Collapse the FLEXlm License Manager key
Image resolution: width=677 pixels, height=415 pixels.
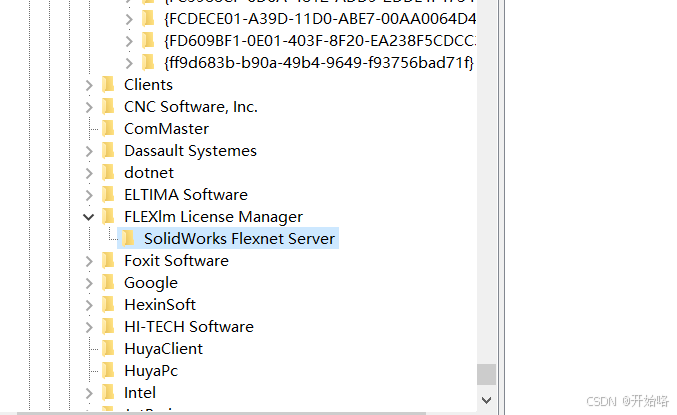coord(89,217)
